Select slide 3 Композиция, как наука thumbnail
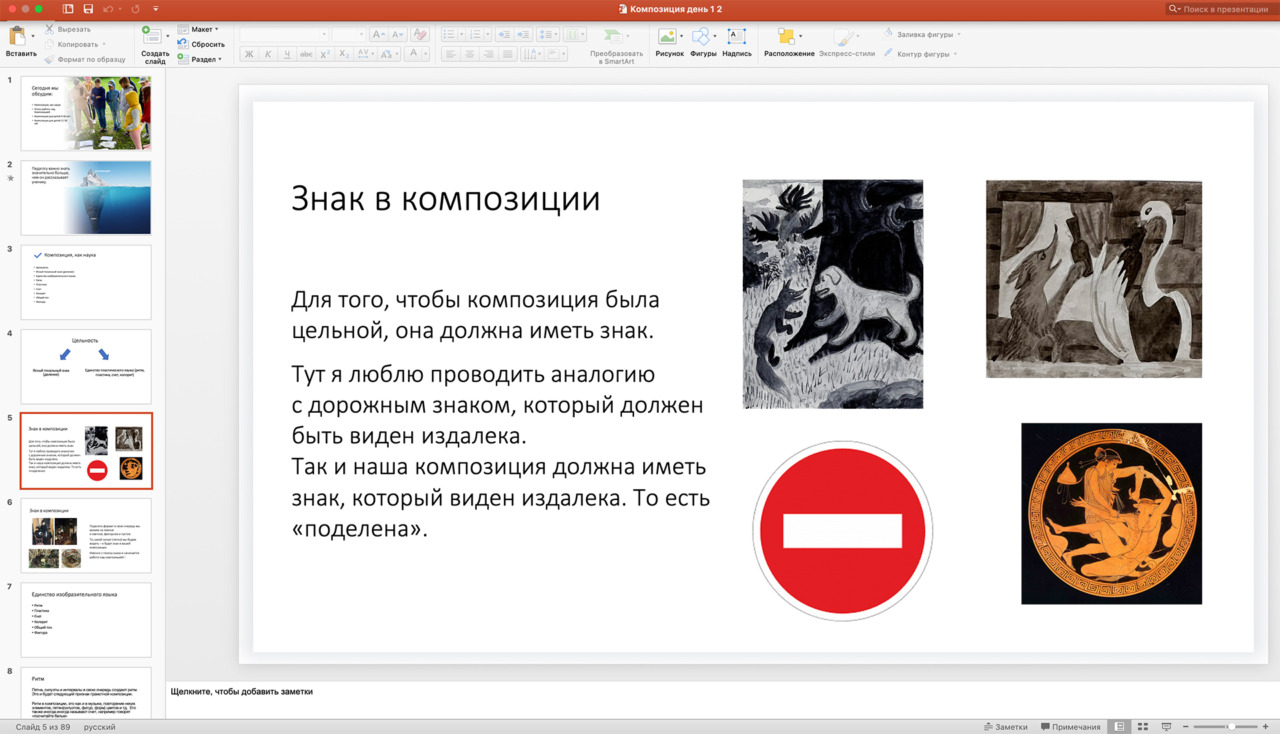This screenshot has height=734, width=1280. click(86, 282)
